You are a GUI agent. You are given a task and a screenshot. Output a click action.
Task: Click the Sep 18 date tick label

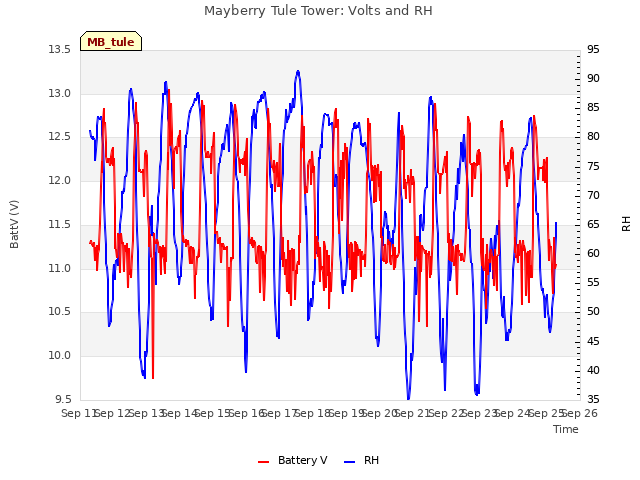(x=313, y=413)
